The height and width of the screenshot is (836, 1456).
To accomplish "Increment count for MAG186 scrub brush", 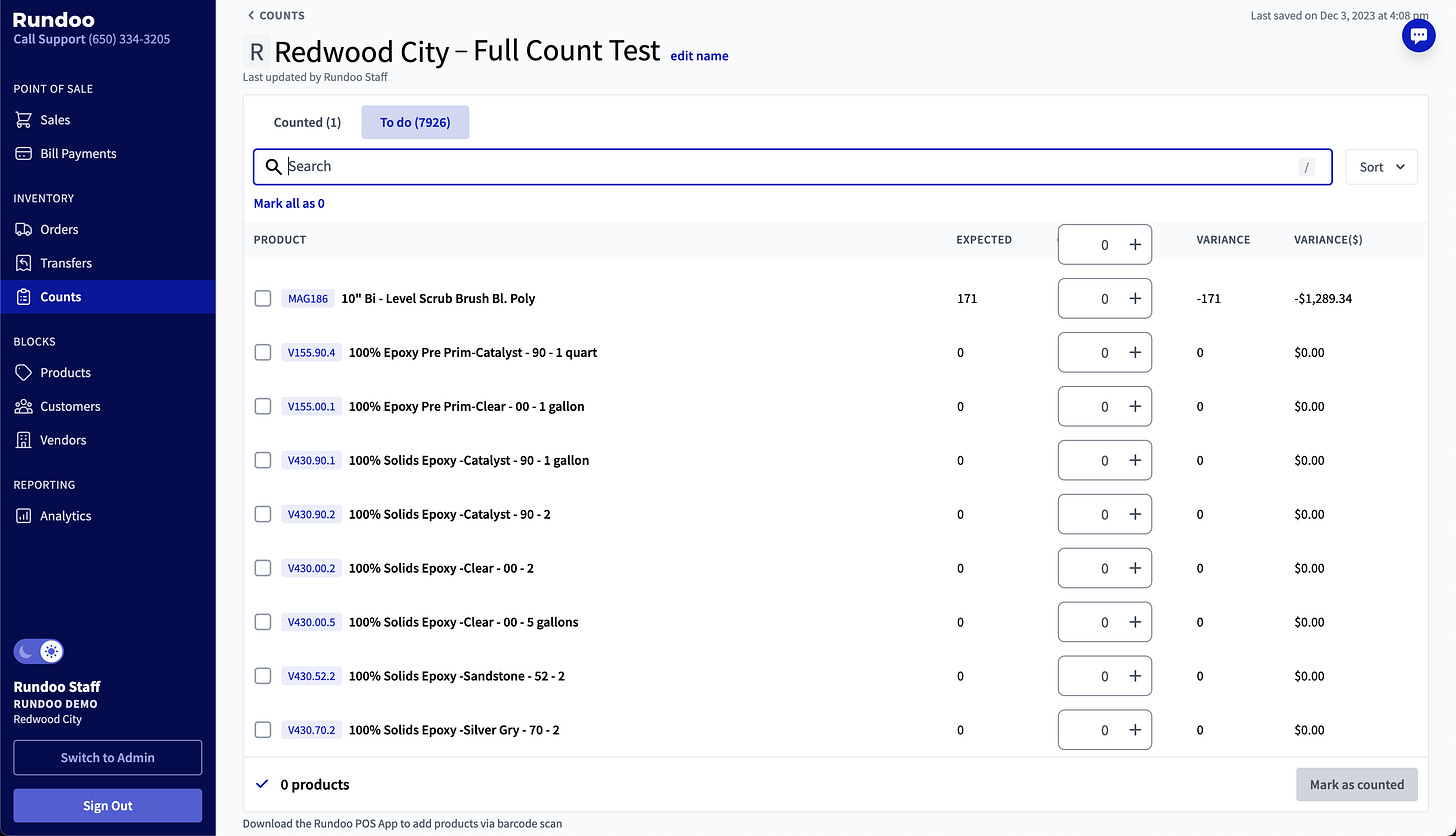I will coord(1135,298).
